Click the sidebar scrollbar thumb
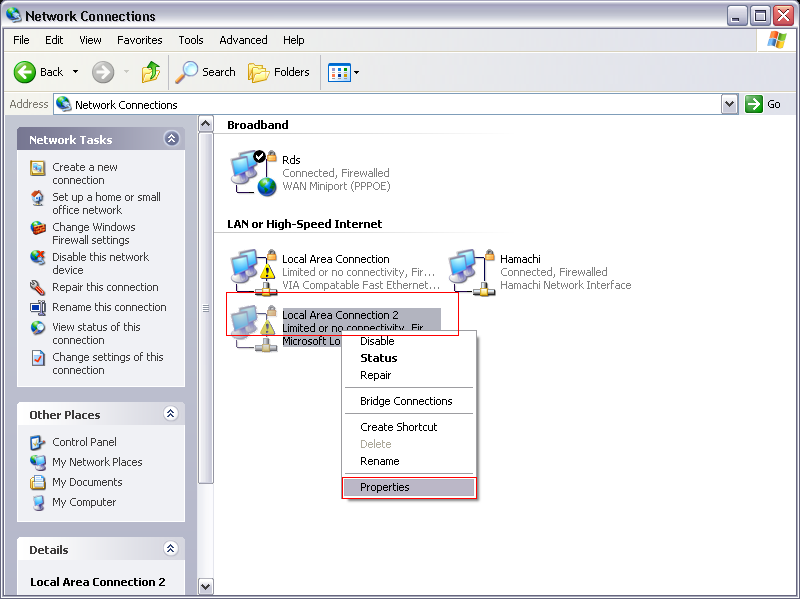The height and width of the screenshot is (599, 800). click(206, 308)
